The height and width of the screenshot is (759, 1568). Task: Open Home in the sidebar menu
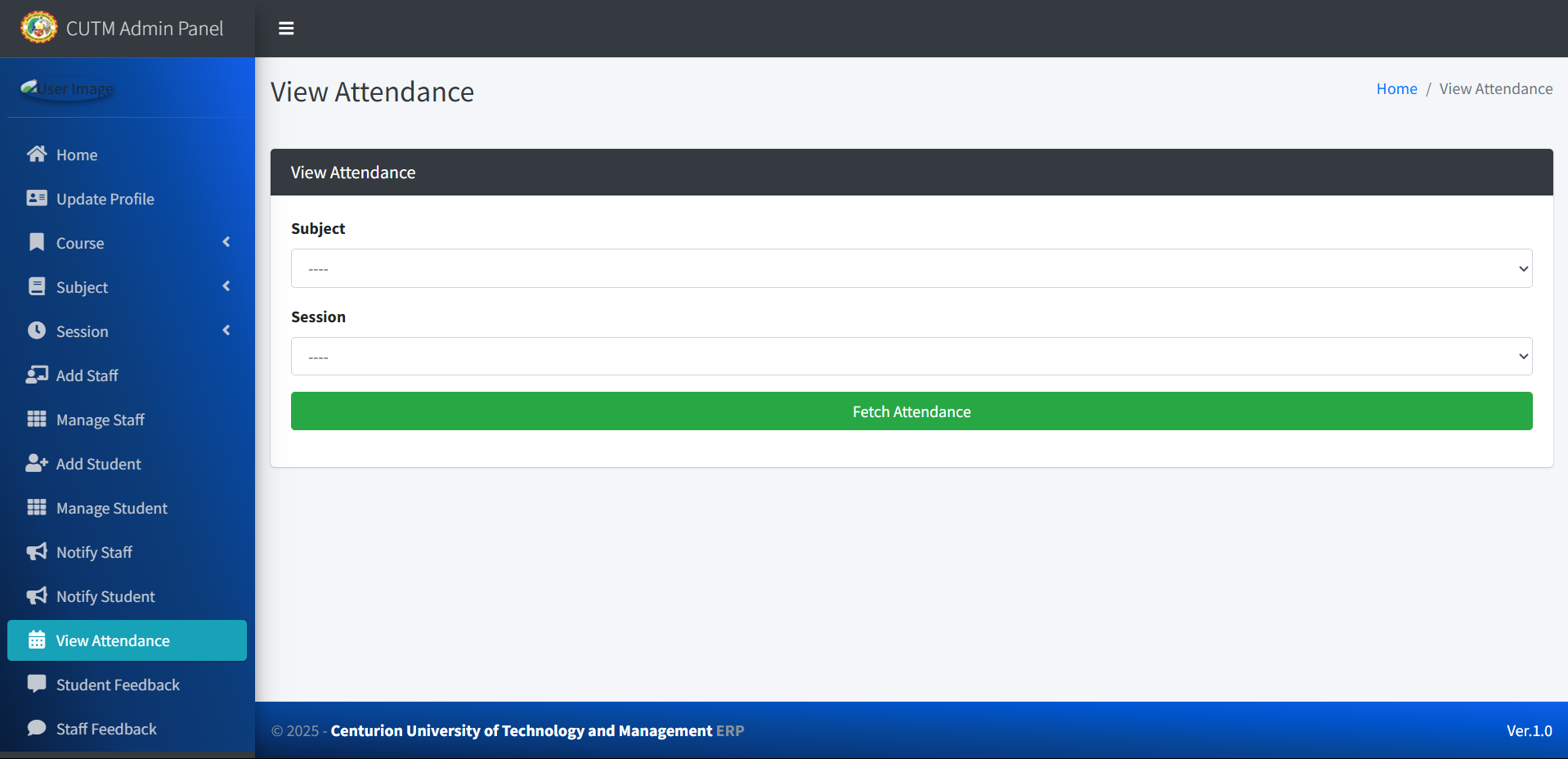[127, 155]
